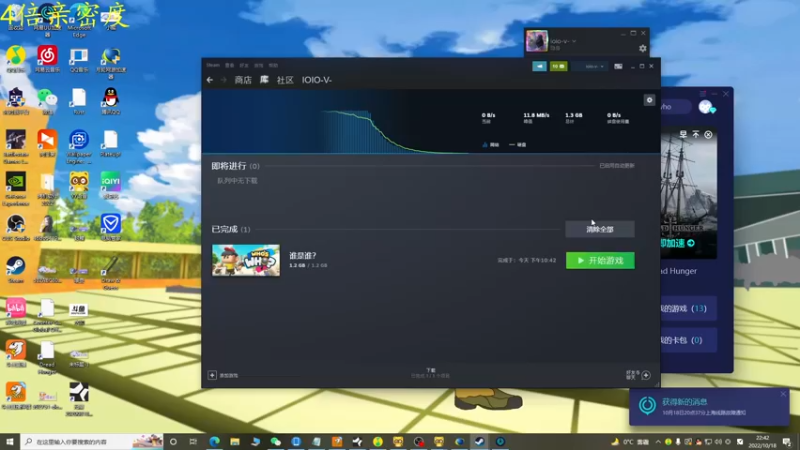Open the WeChat desktop shortcut
This screenshot has height=450, width=800.
(47, 101)
